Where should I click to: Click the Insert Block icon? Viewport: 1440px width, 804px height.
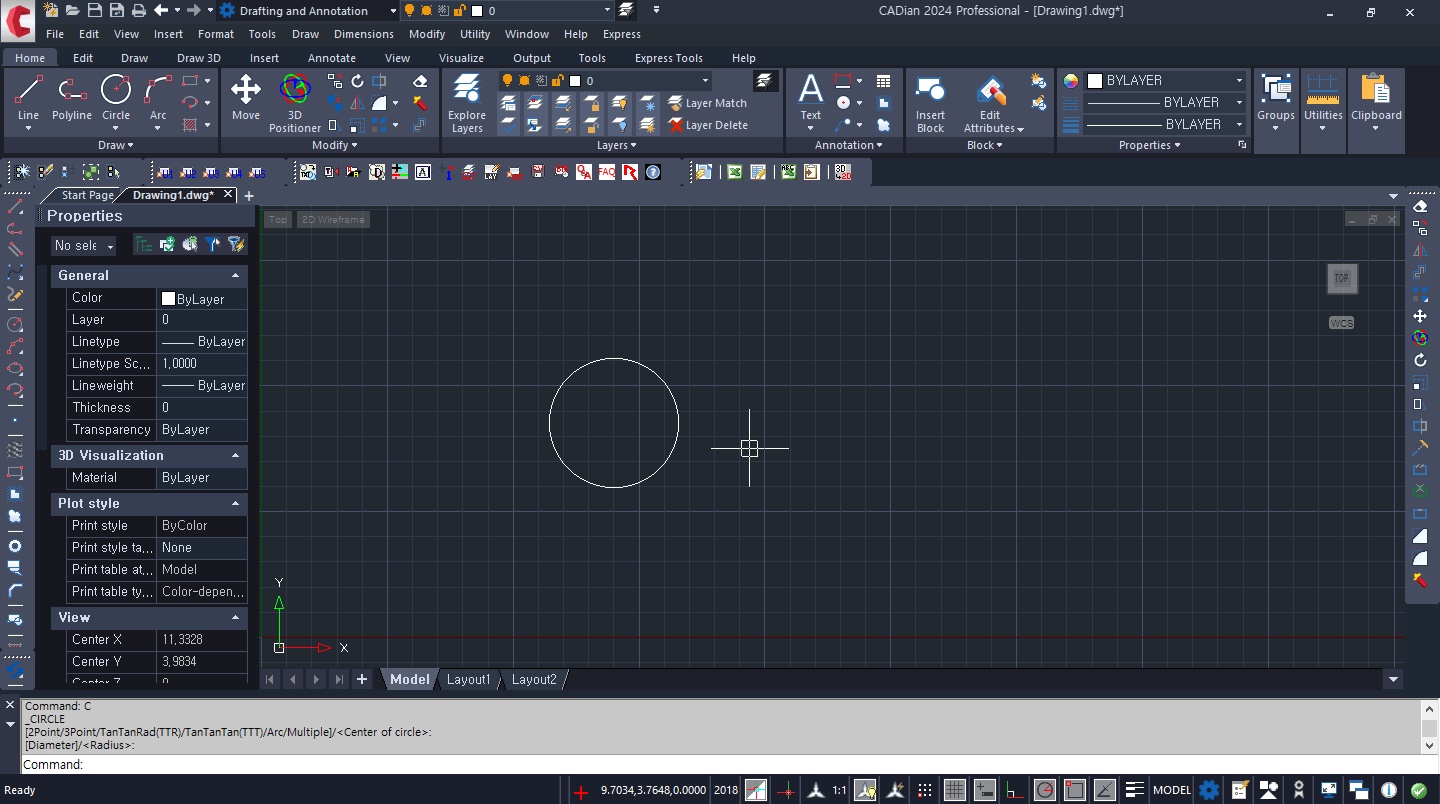click(x=930, y=102)
